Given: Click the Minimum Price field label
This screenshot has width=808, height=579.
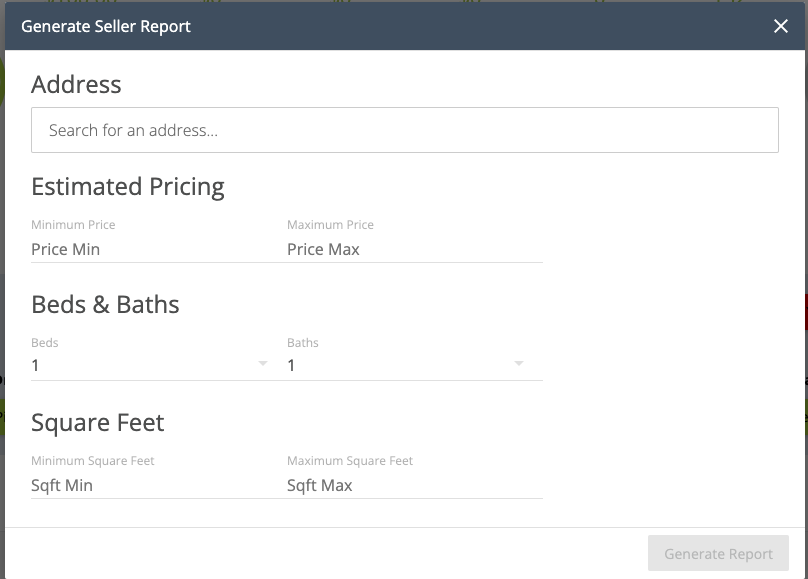Looking at the screenshot, I should pos(73,225).
